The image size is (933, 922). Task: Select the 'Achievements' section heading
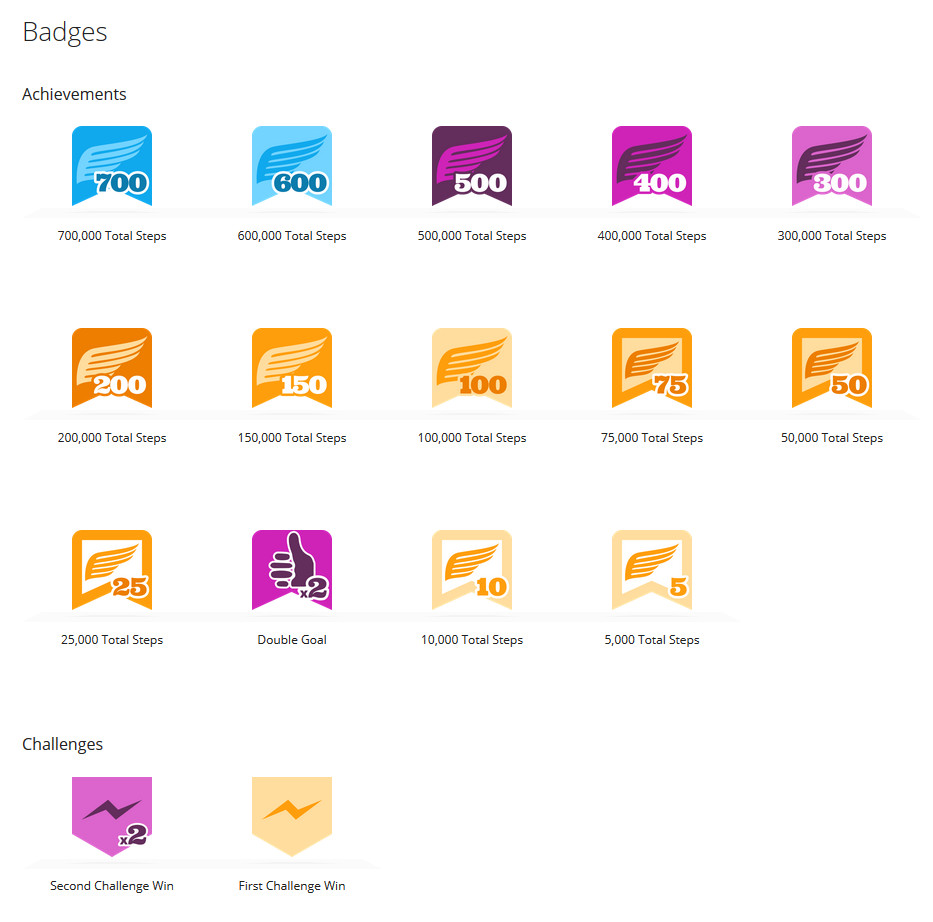[x=74, y=94]
